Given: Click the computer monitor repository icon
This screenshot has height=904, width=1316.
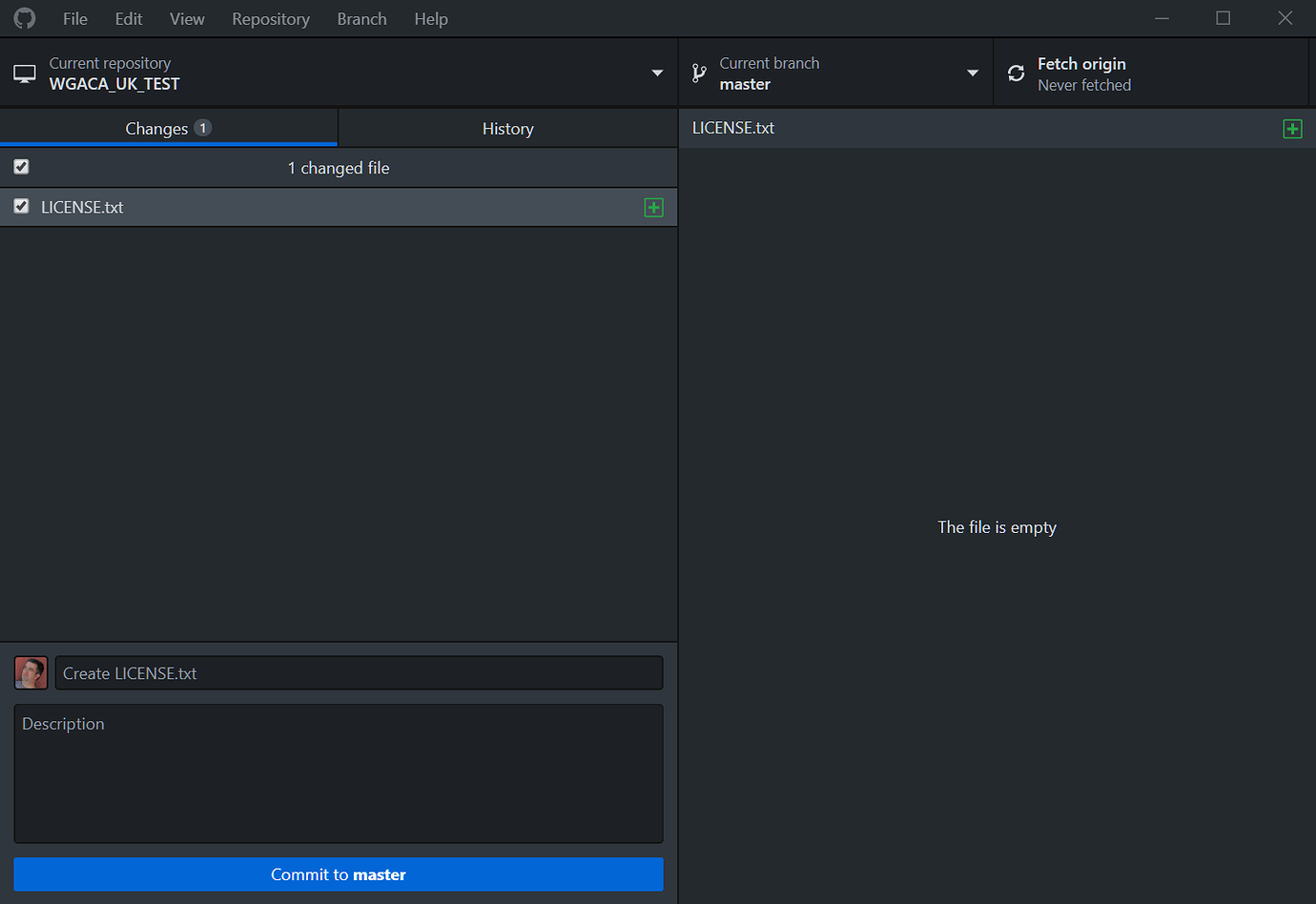Looking at the screenshot, I should [25, 73].
